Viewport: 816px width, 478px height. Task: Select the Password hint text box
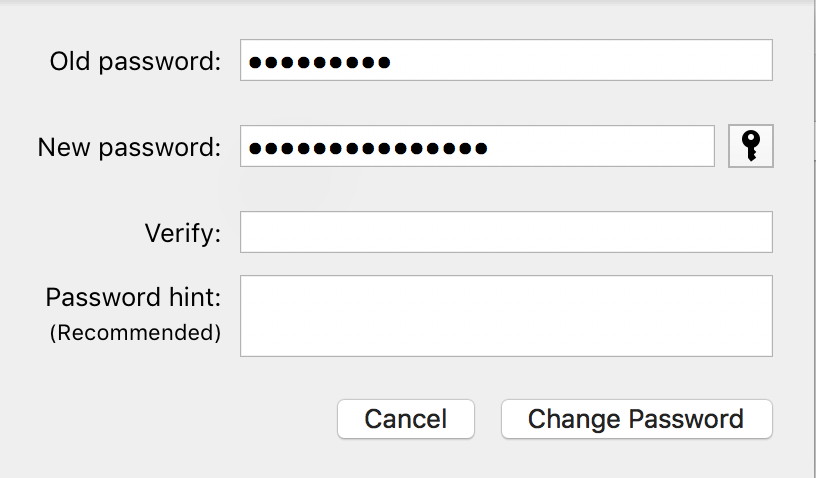click(506, 316)
